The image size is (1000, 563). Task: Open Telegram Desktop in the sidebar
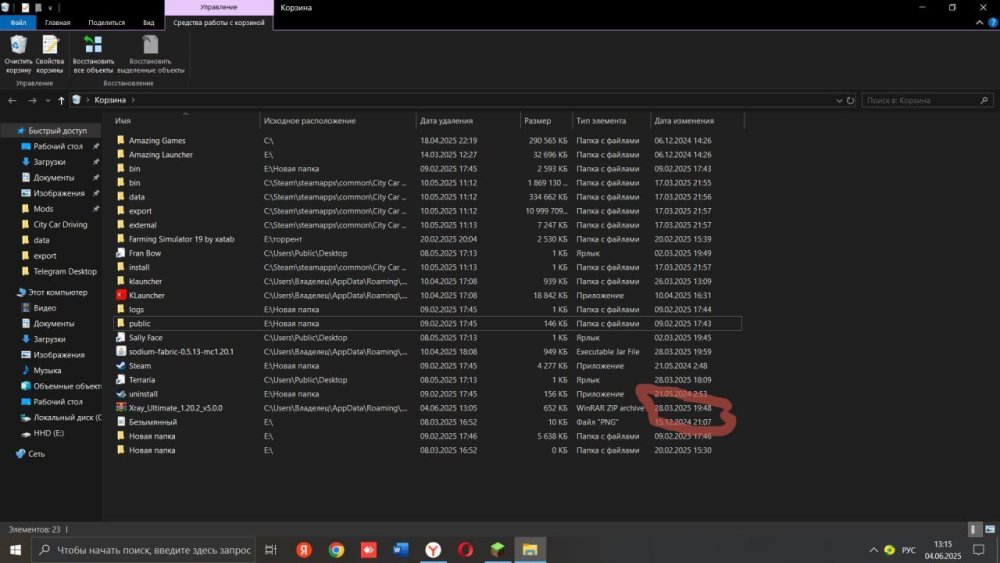pyautogui.click(x=64, y=272)
